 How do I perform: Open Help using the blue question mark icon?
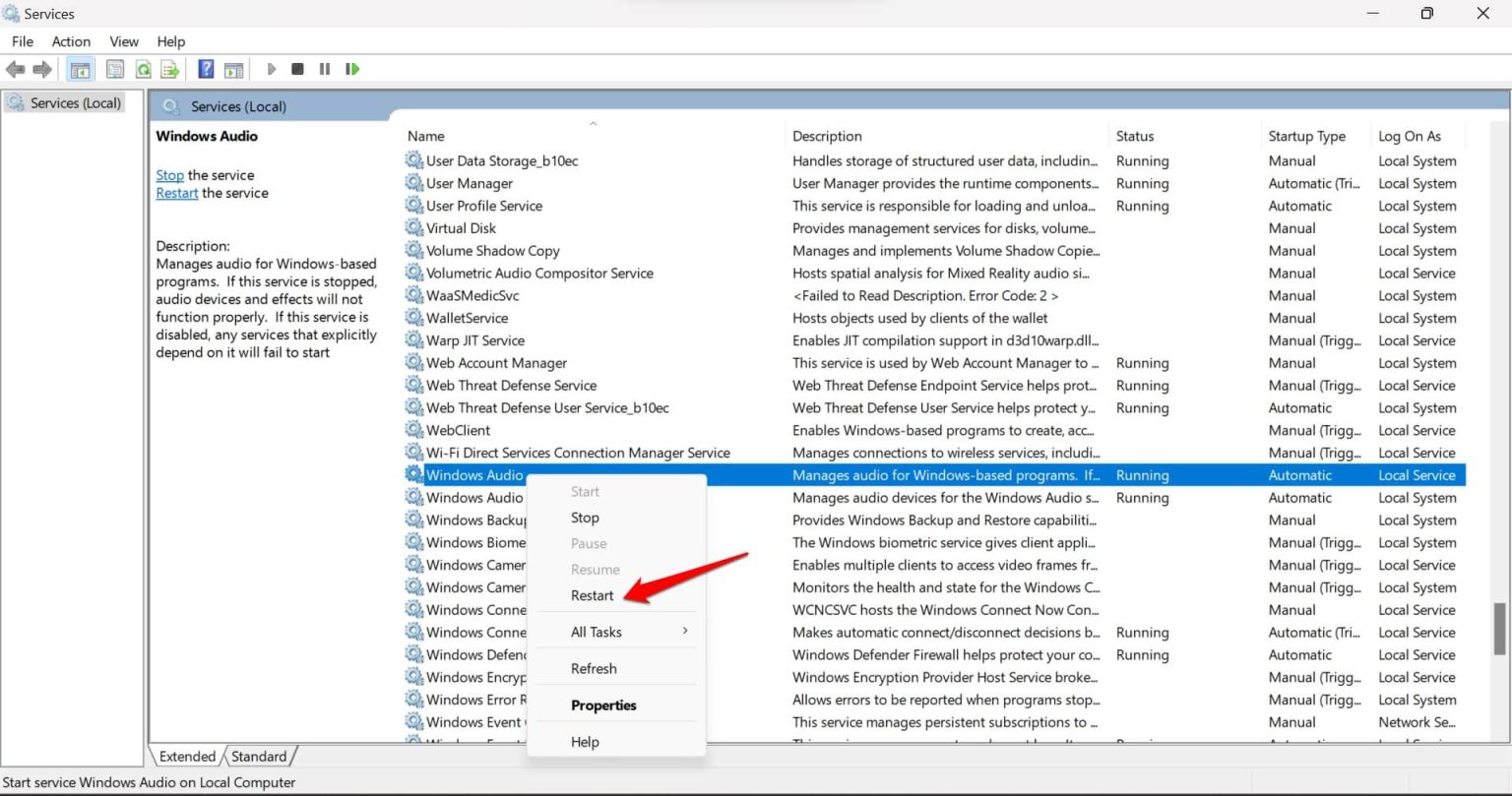[206, 68]
